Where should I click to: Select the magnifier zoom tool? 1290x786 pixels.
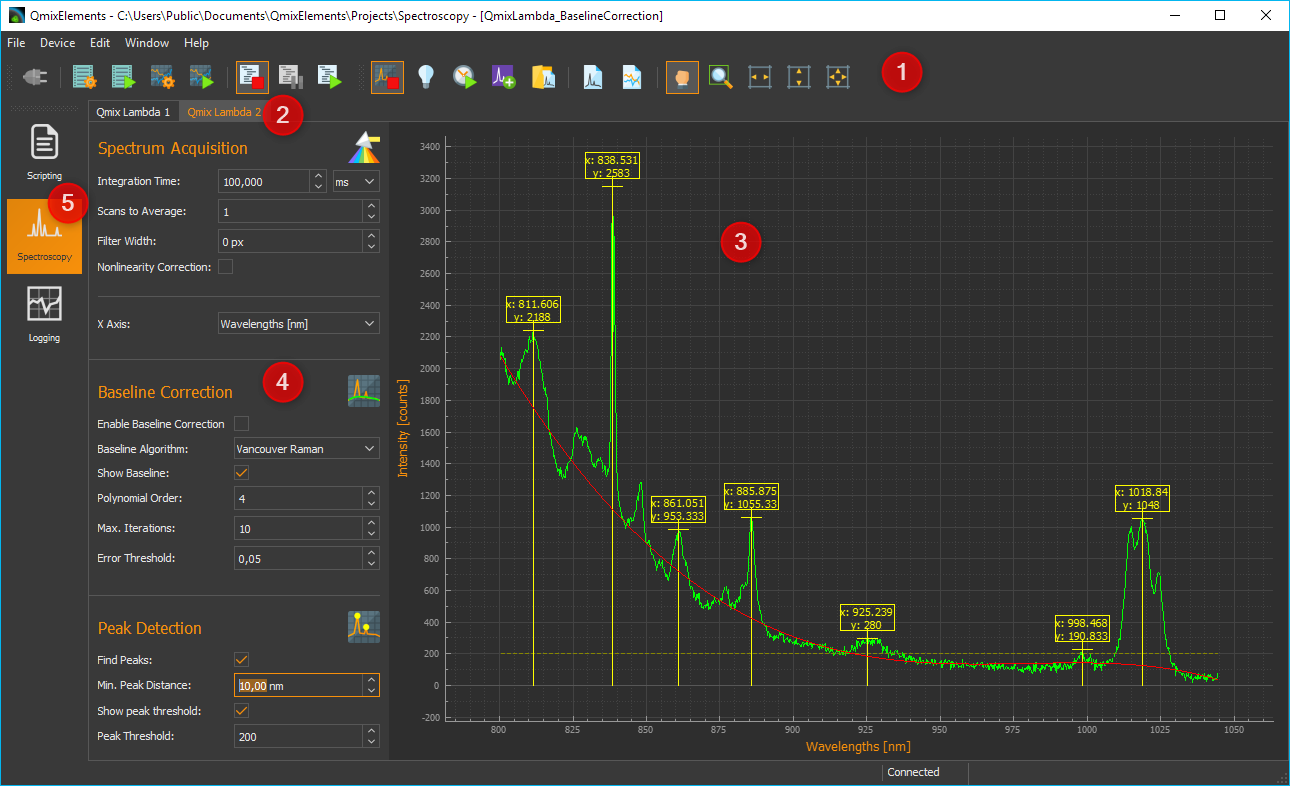(x=720, y=77)
